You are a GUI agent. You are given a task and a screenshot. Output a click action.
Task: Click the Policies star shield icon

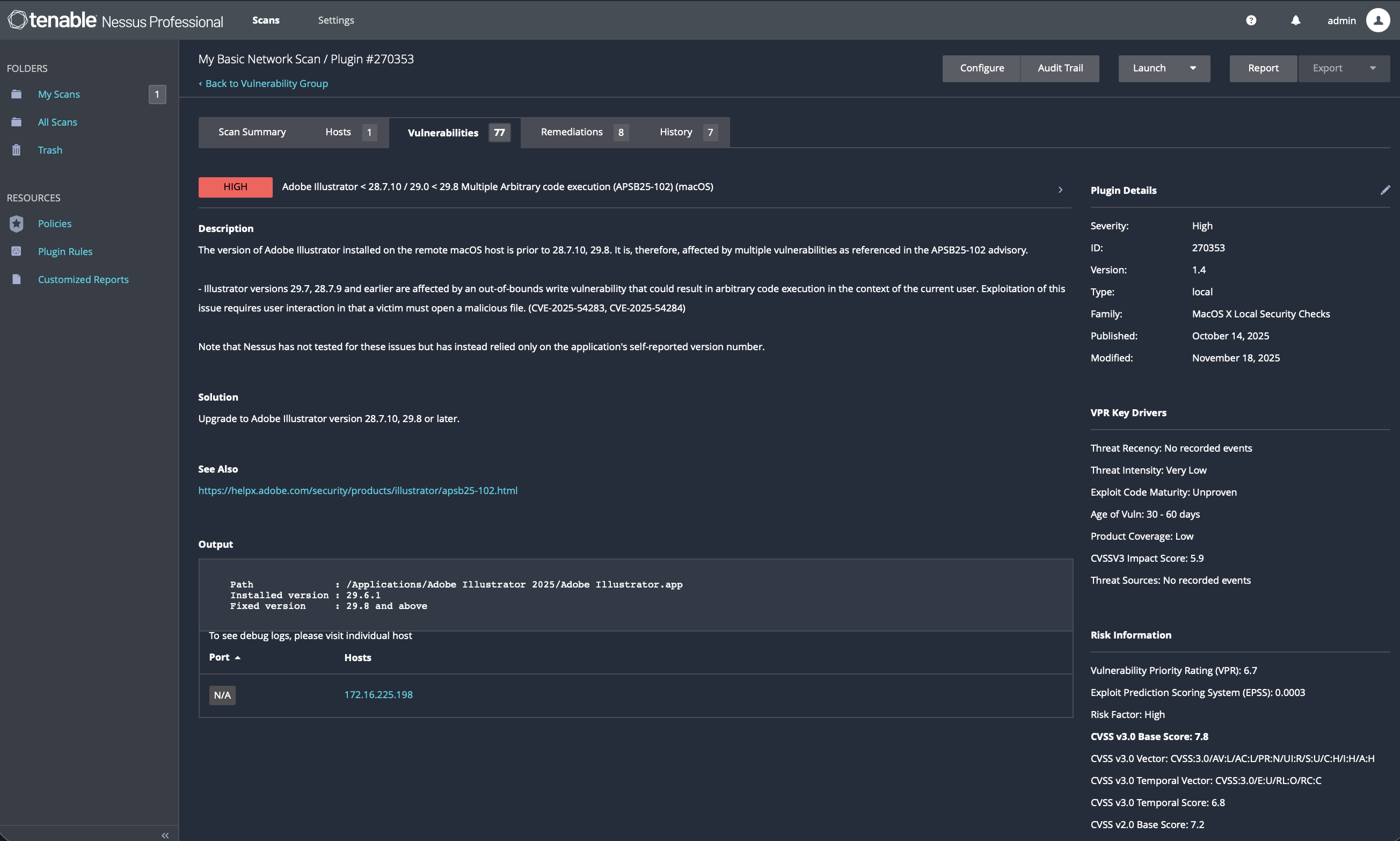click(17, 224)
